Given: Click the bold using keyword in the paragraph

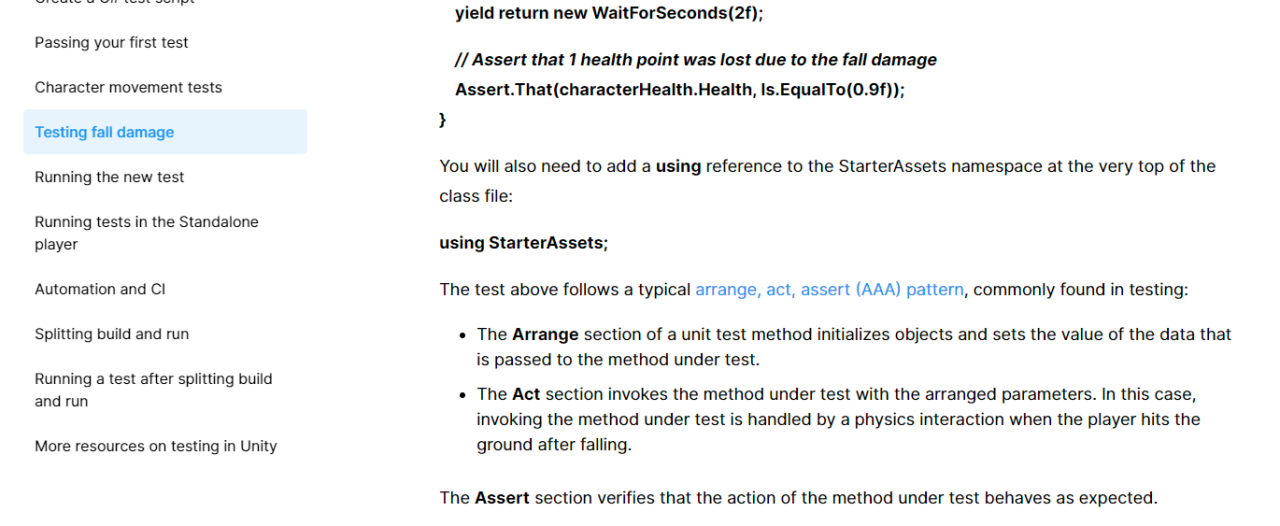Looking at the screenshot, I should [678, 166].
